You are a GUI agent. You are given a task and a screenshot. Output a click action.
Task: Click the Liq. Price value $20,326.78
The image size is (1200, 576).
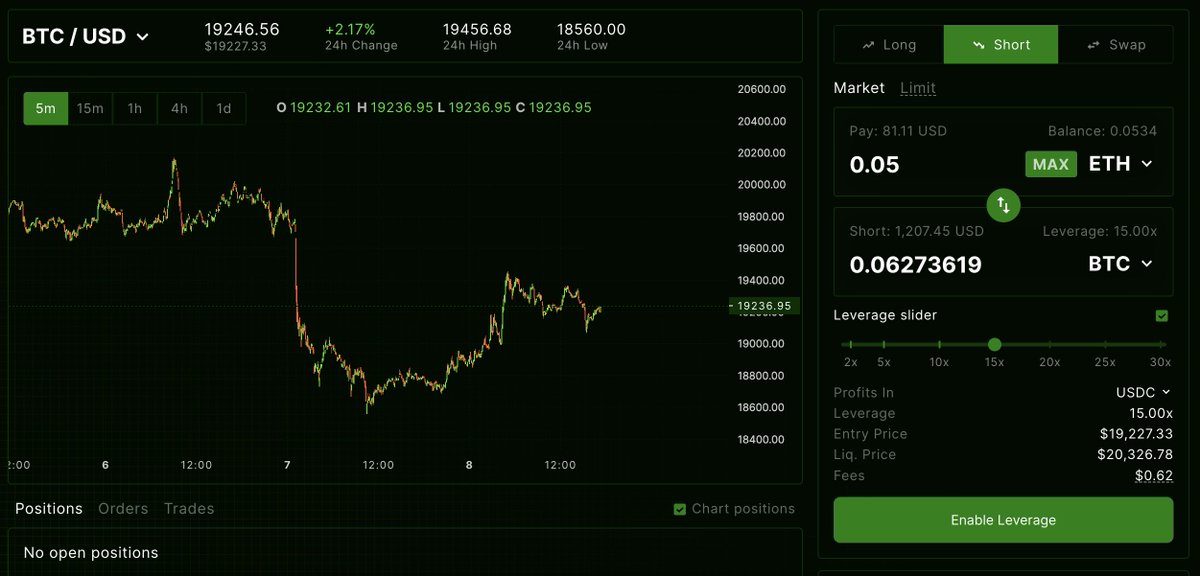[x=1135, y=454]
